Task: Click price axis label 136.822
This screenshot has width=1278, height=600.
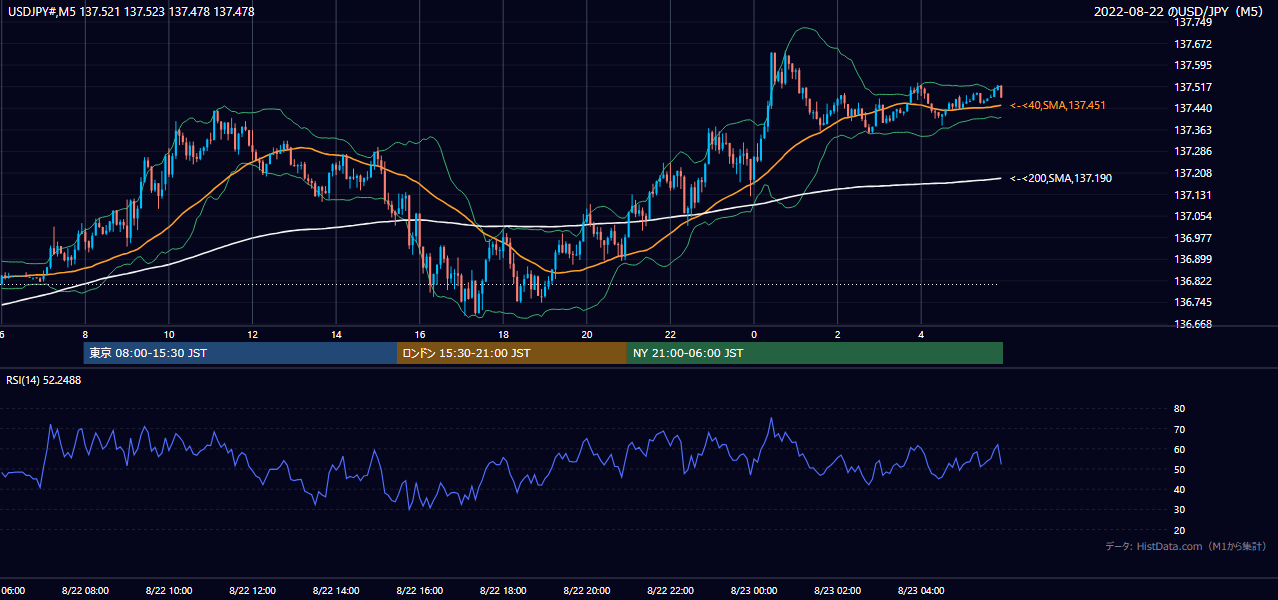Action: click(1192, 281)
